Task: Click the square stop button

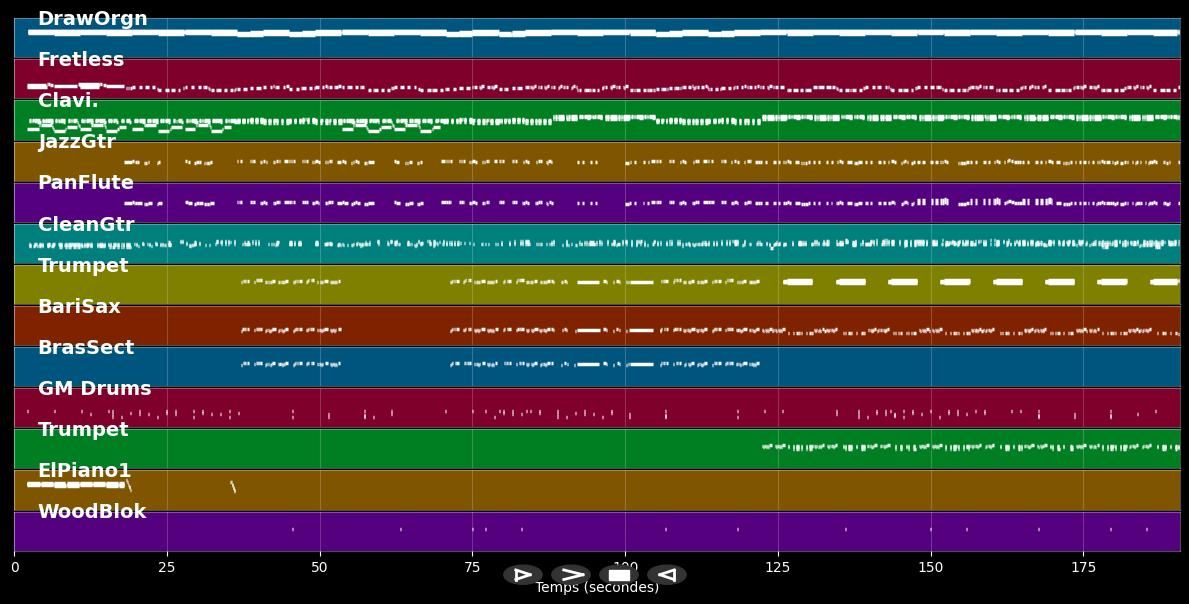Action: coord(619,575)
